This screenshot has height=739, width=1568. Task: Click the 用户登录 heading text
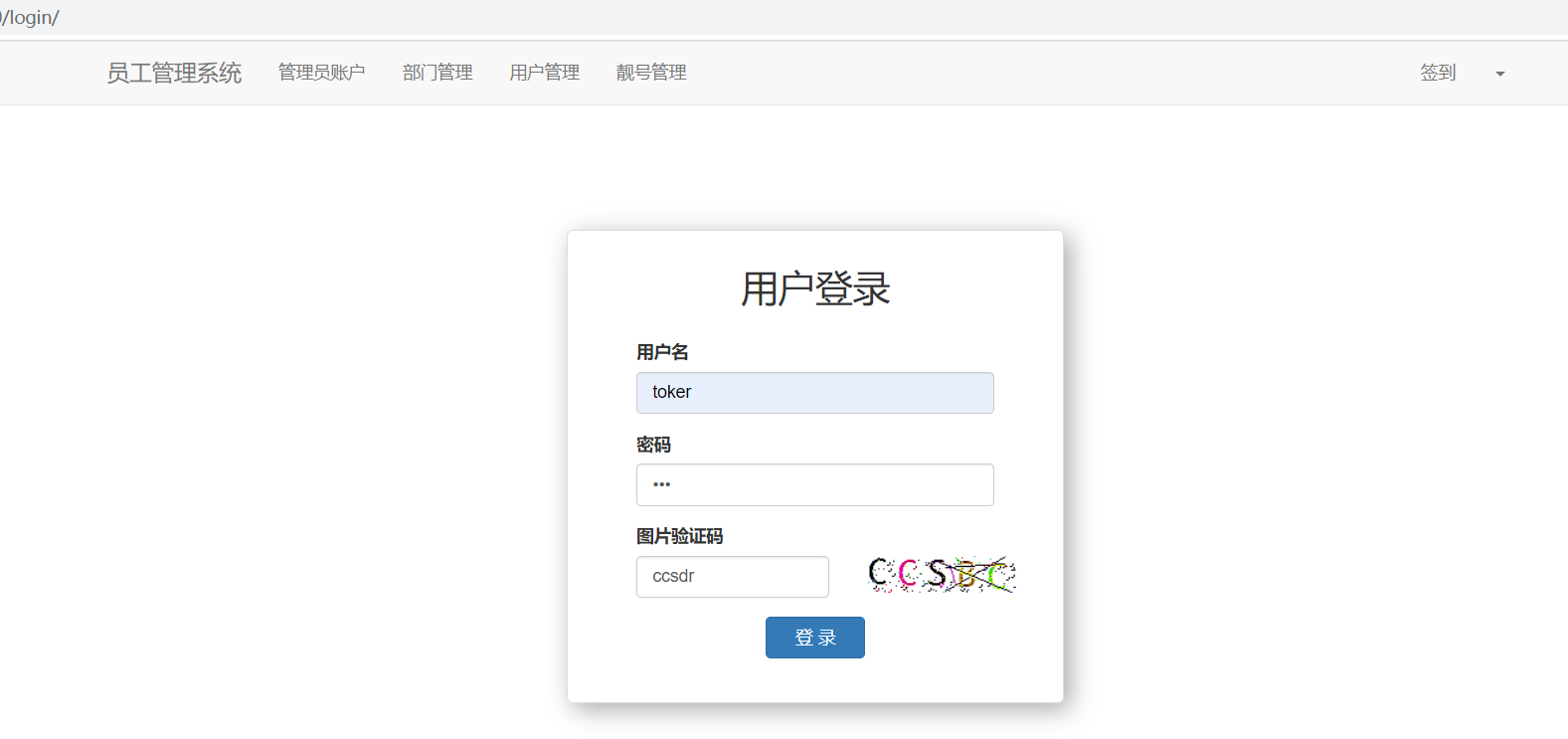(x=814, y=289)
